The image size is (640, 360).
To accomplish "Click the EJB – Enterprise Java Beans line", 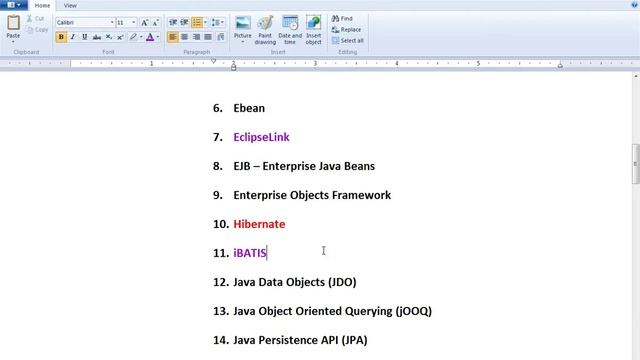I will [x=304, y=166].
